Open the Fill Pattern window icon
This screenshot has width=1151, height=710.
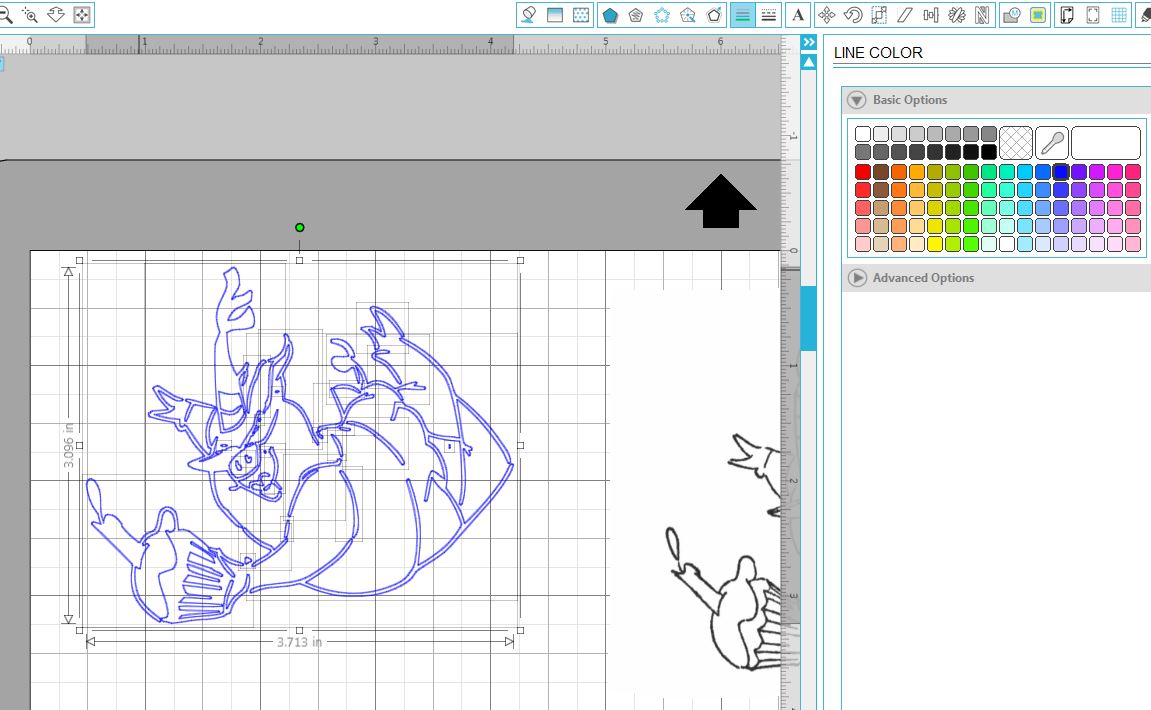(x=581, y=15)
